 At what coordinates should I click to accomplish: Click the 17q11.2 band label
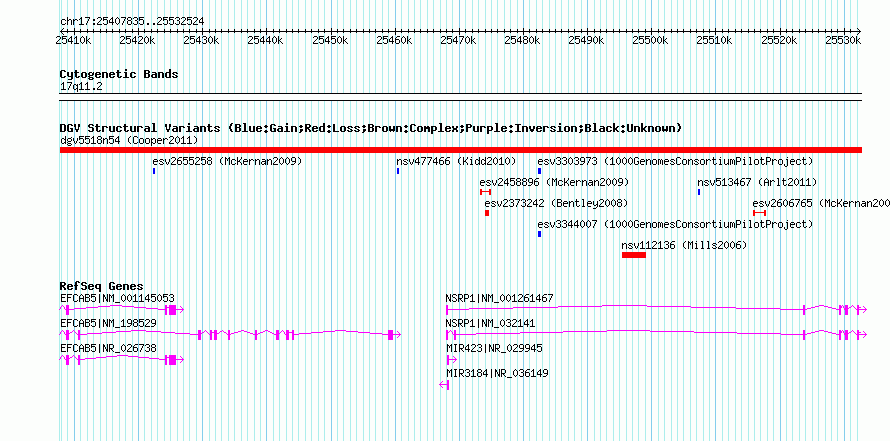pos(81,86)
